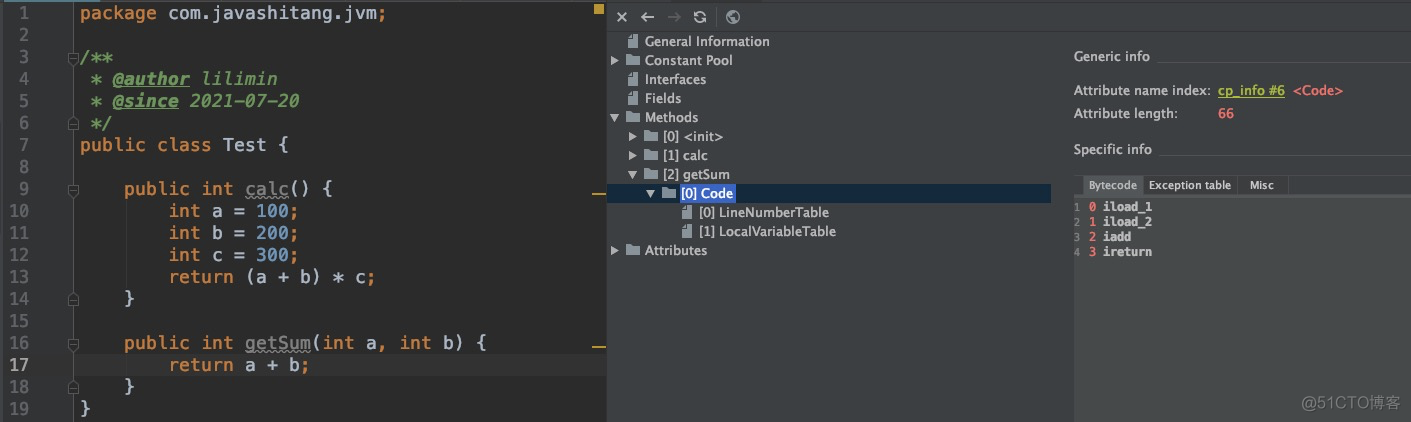Click the getSum method name in editor

coord(278,343)
